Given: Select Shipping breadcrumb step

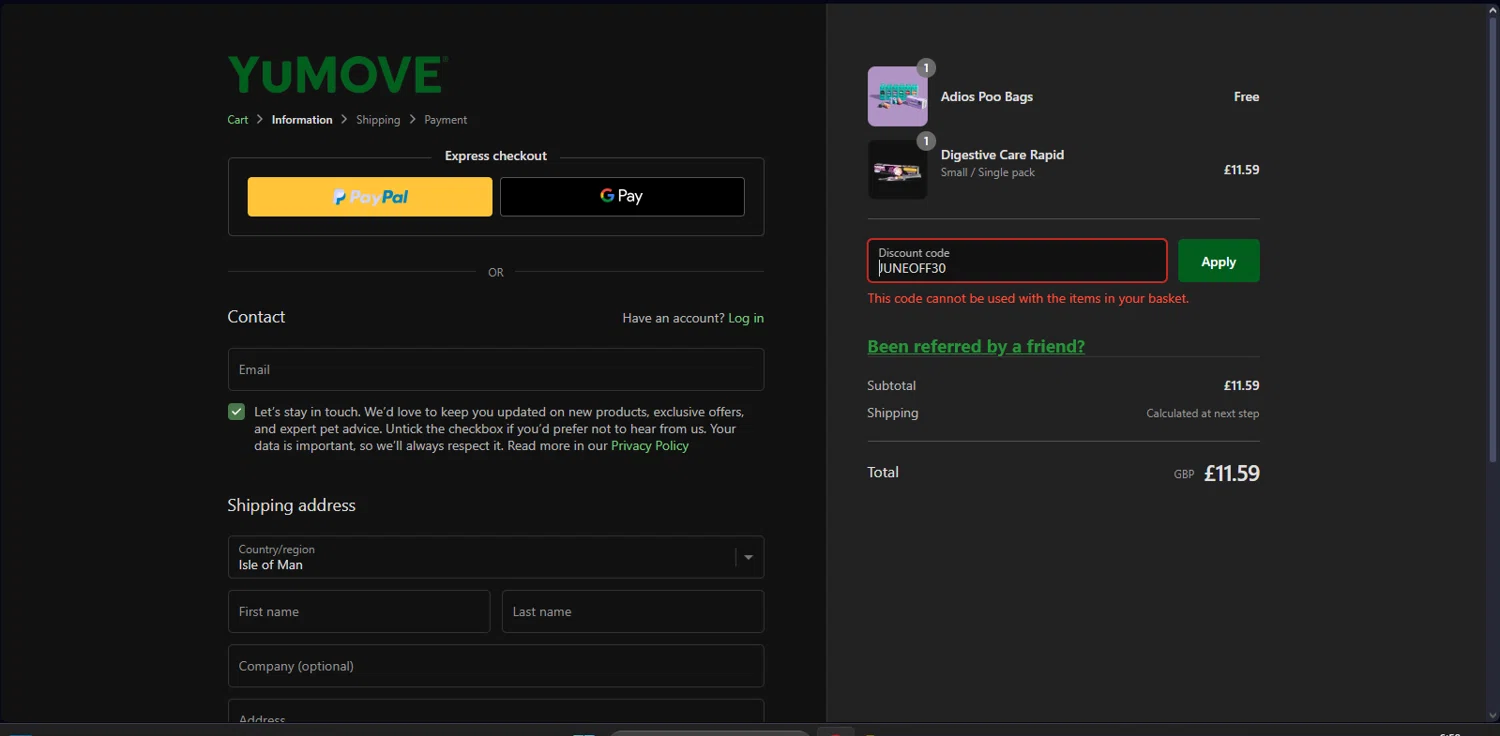Looking at the screenshot, I should pos(378,120).
